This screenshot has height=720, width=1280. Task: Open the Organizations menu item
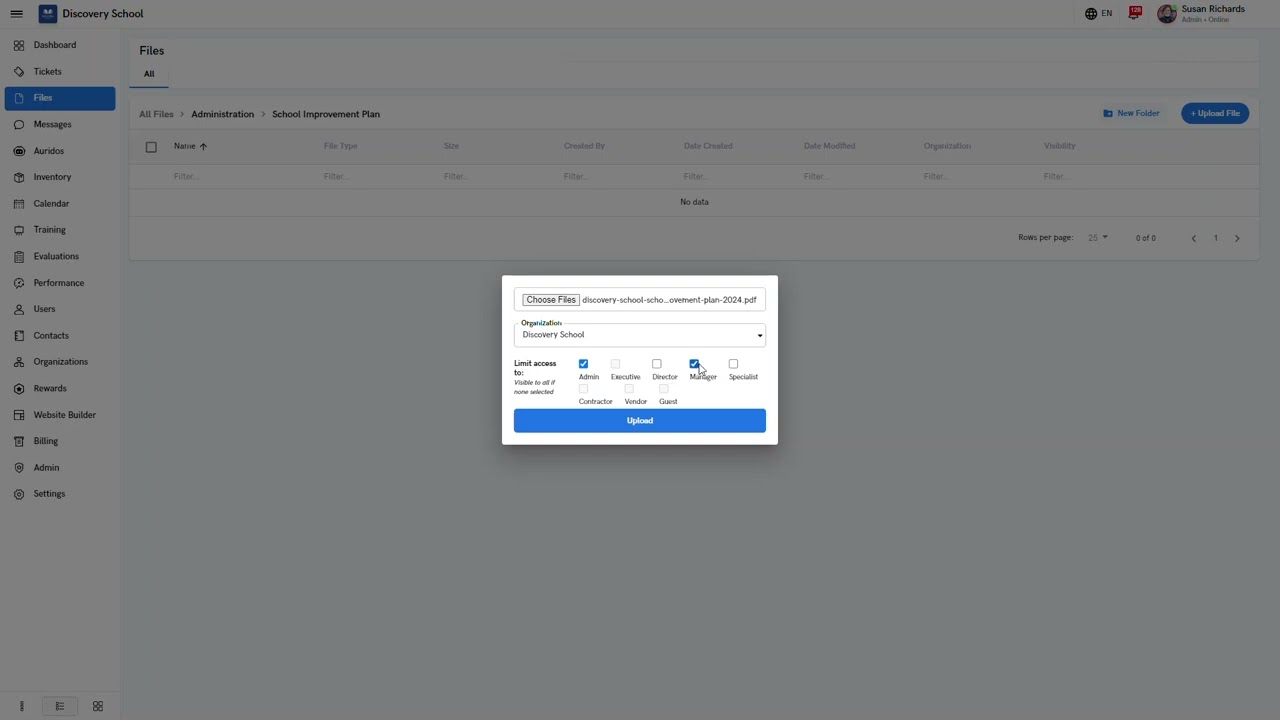60,362
